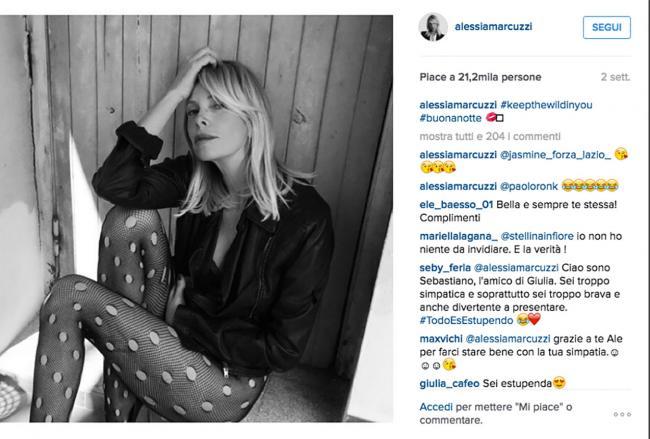This screenshot has width=650, height=439.
Task: Open ele_baesso_01 commenter profile
Action: (x=456, y=205)
